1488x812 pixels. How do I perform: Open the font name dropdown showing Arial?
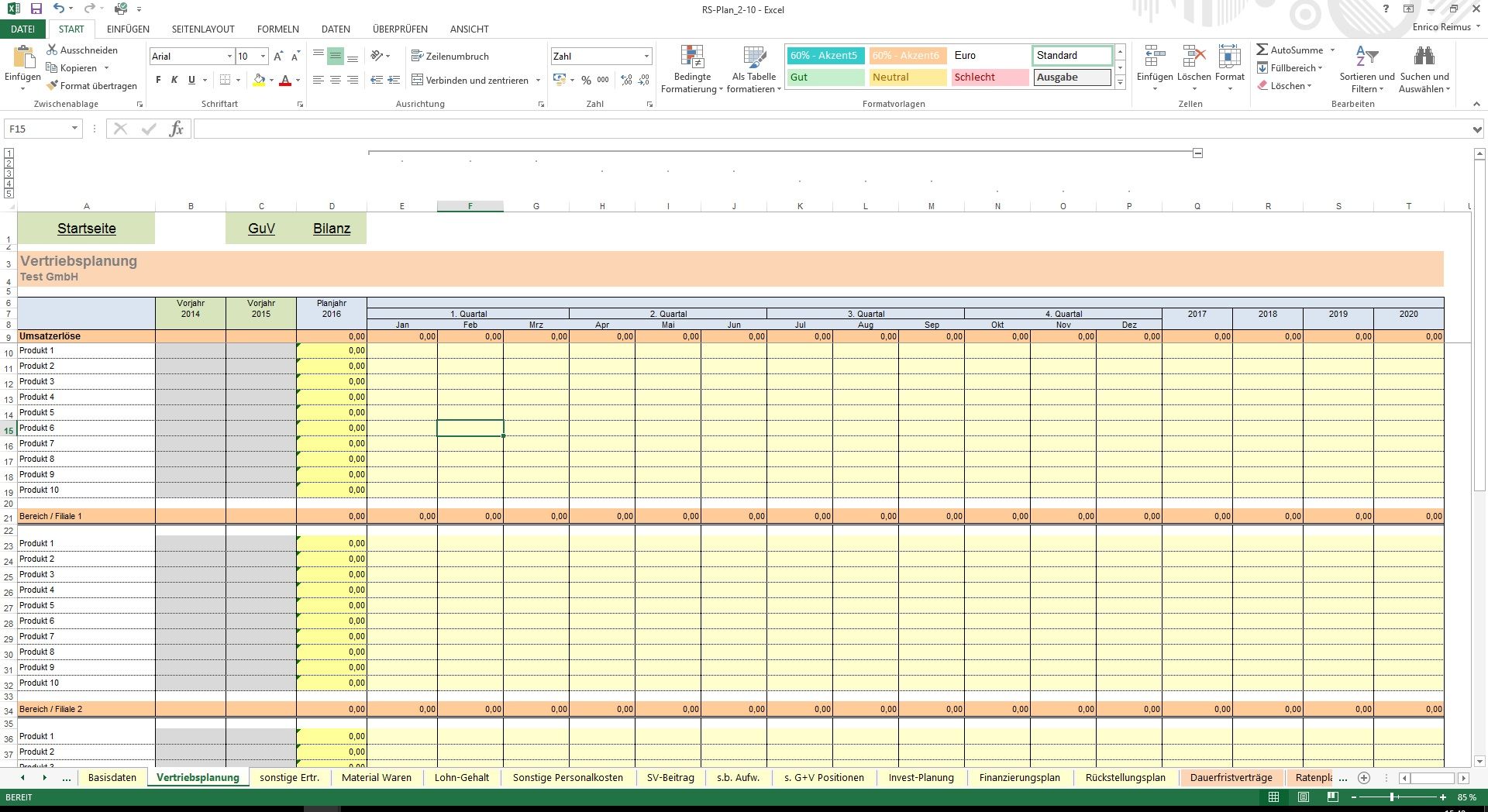(x=229, y=57)
